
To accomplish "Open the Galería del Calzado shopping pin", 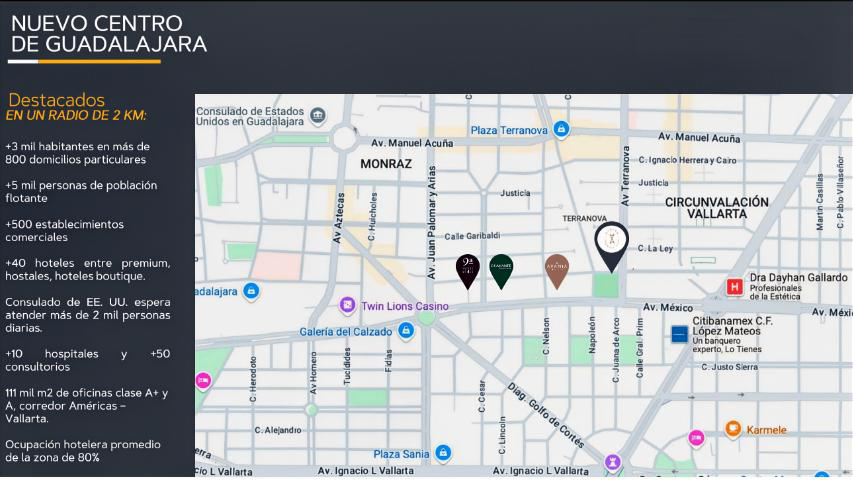I will 405,330.
